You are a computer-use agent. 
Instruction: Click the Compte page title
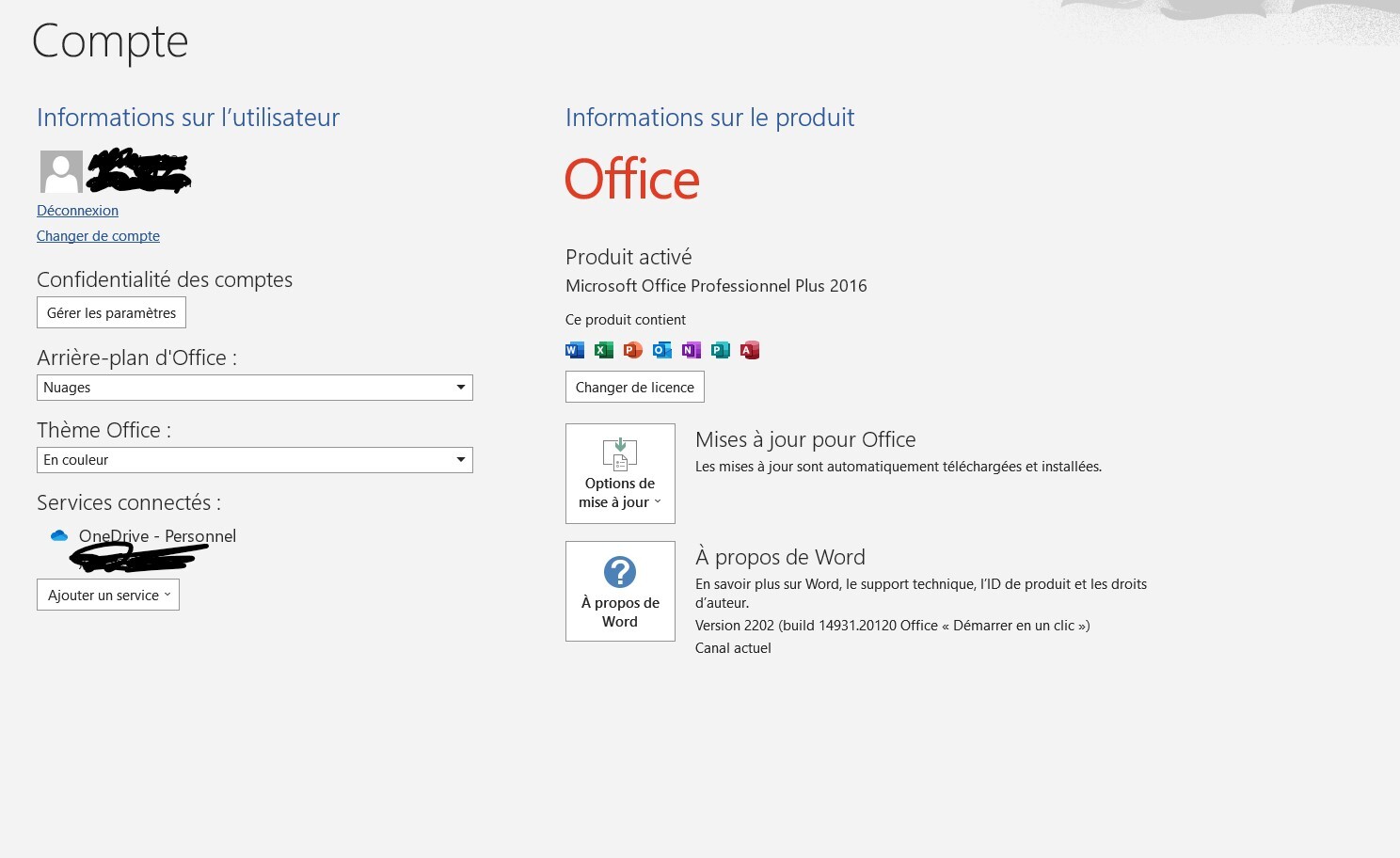110,42
